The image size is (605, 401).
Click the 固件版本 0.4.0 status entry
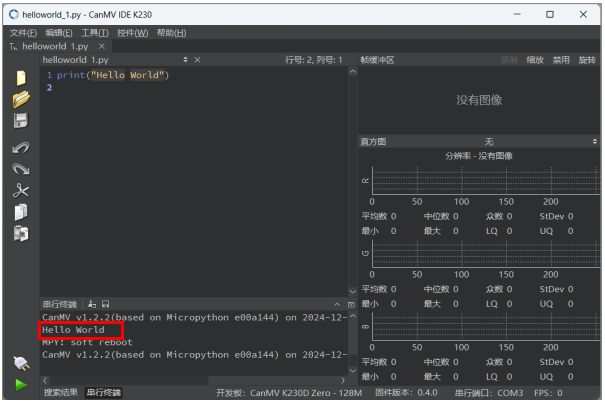point(406,393)
